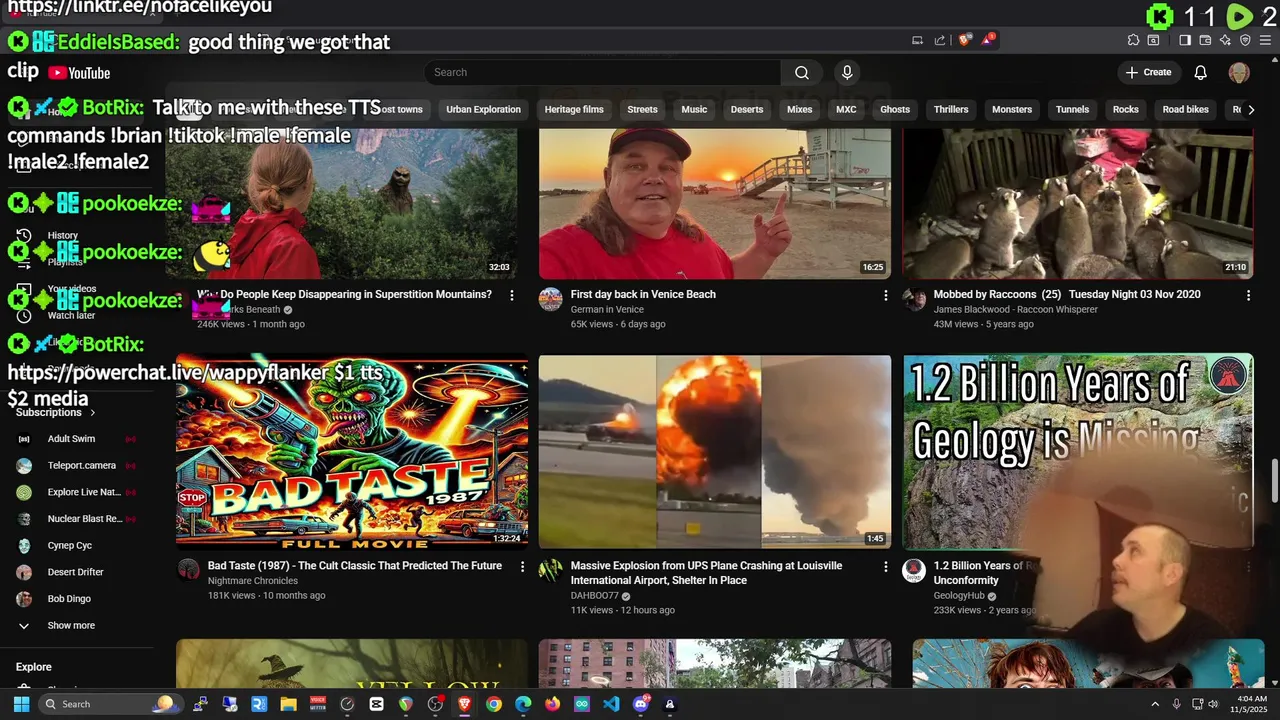This screenshot has width=1280, height=720.
Task: Open the Adult Swim subscription
Action: (x=71, y=439)
